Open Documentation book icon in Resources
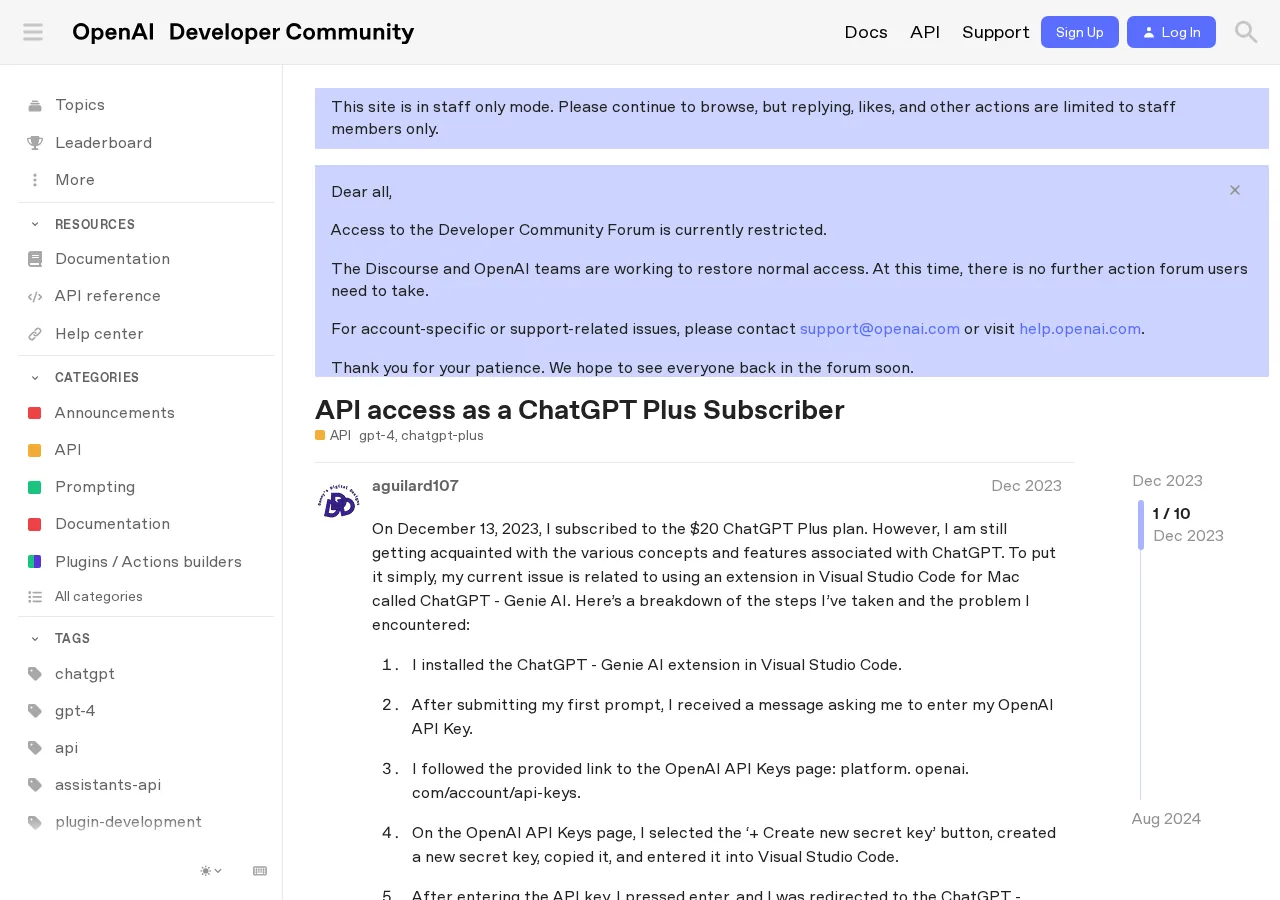This screenshot has width=1280, height=900. [35, 259]
